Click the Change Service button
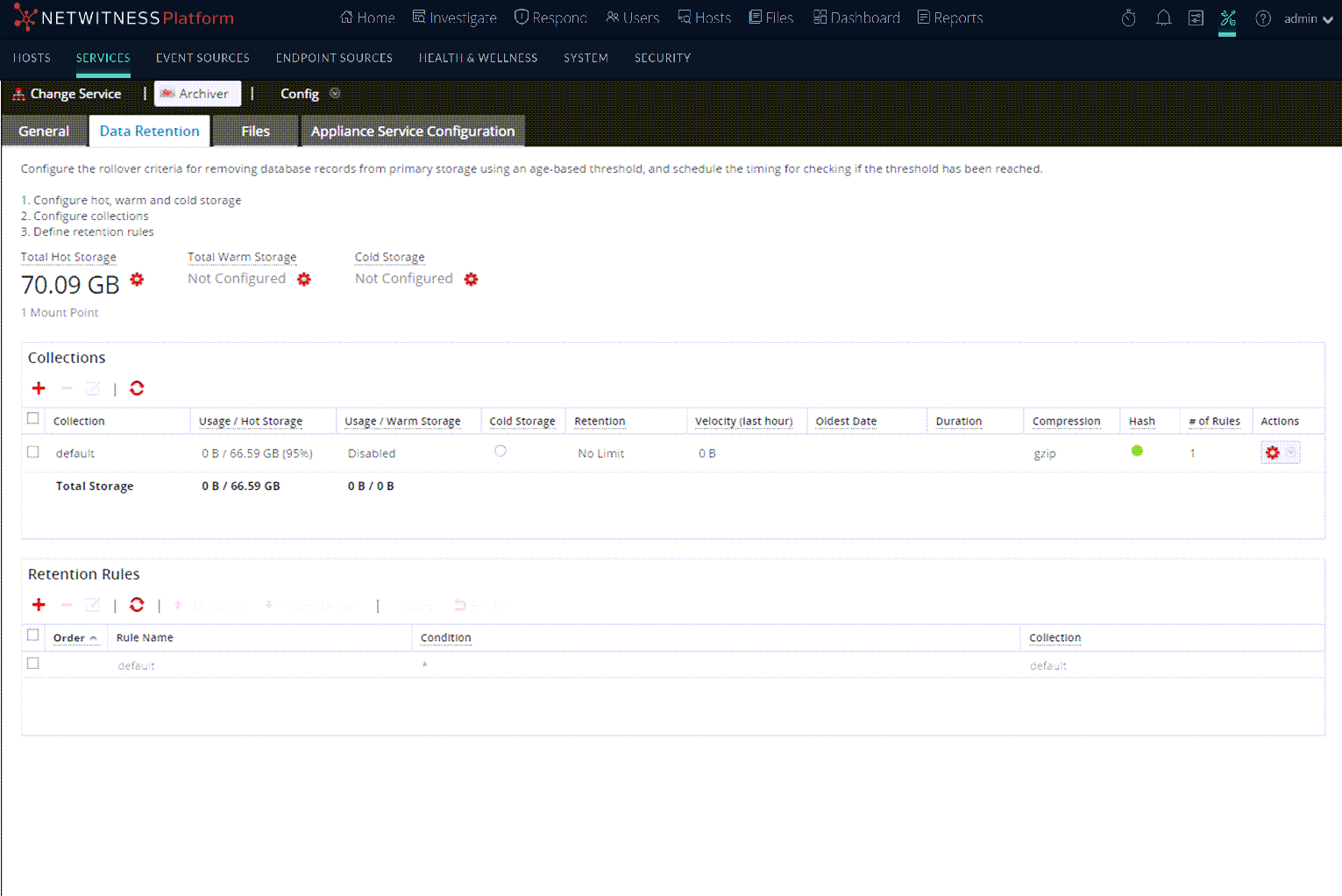1342x896 pixels. point(67,94)
